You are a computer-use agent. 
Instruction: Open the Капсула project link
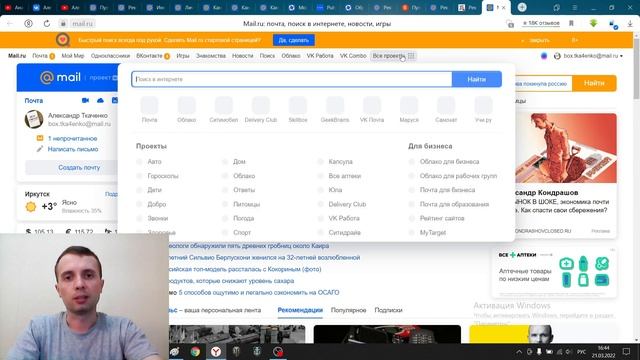click(340, 162)
